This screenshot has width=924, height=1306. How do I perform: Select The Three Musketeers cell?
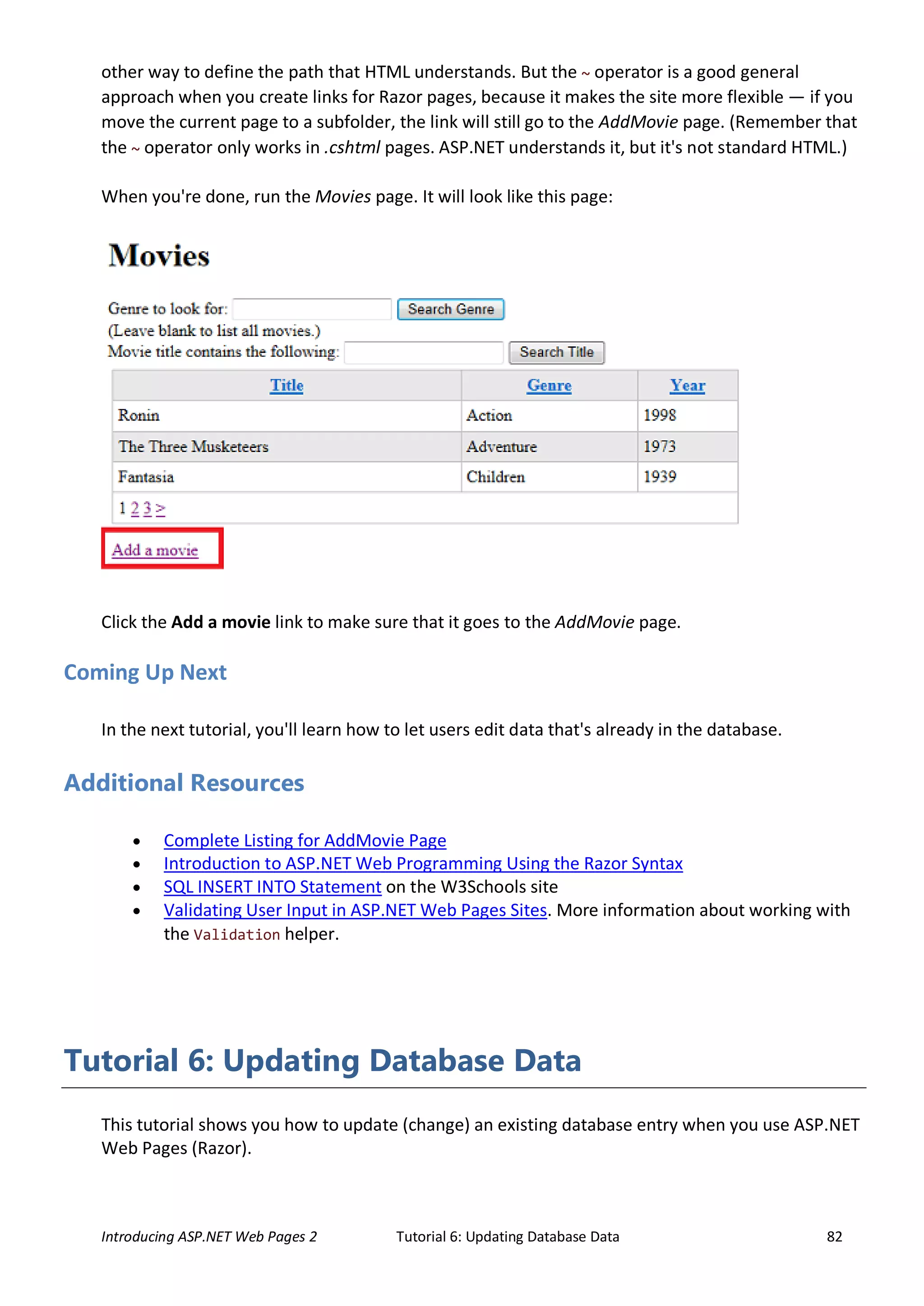click(x=287, y=447)
